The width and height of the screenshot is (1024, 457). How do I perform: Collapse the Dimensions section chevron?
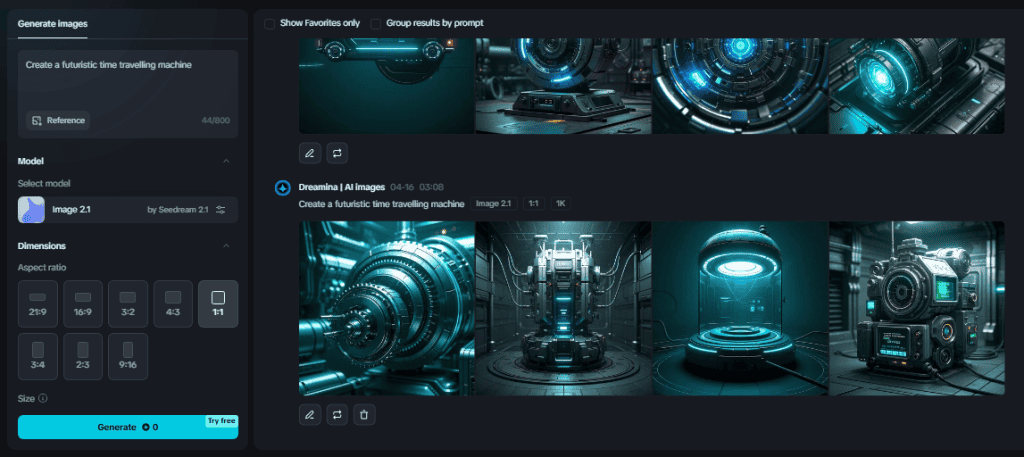(x=226, y=246)
